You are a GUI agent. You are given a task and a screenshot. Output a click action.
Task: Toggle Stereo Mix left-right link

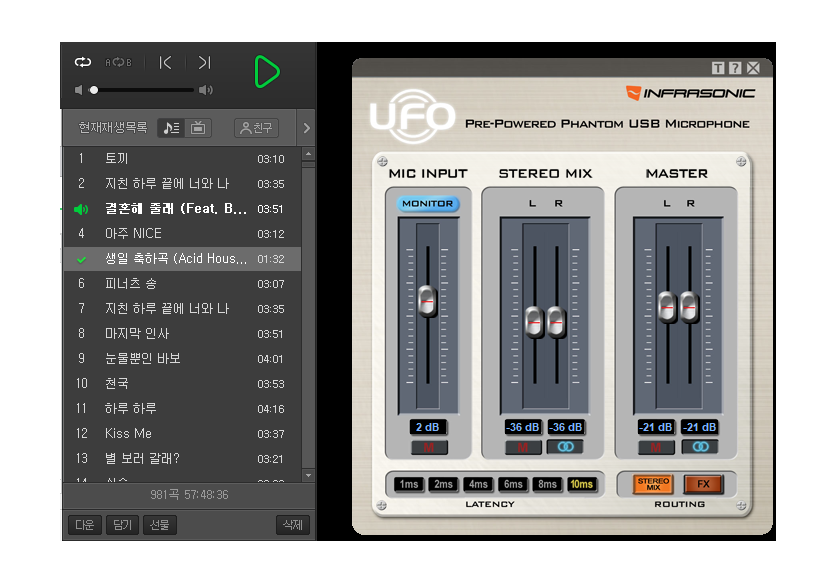click(566, 447)
